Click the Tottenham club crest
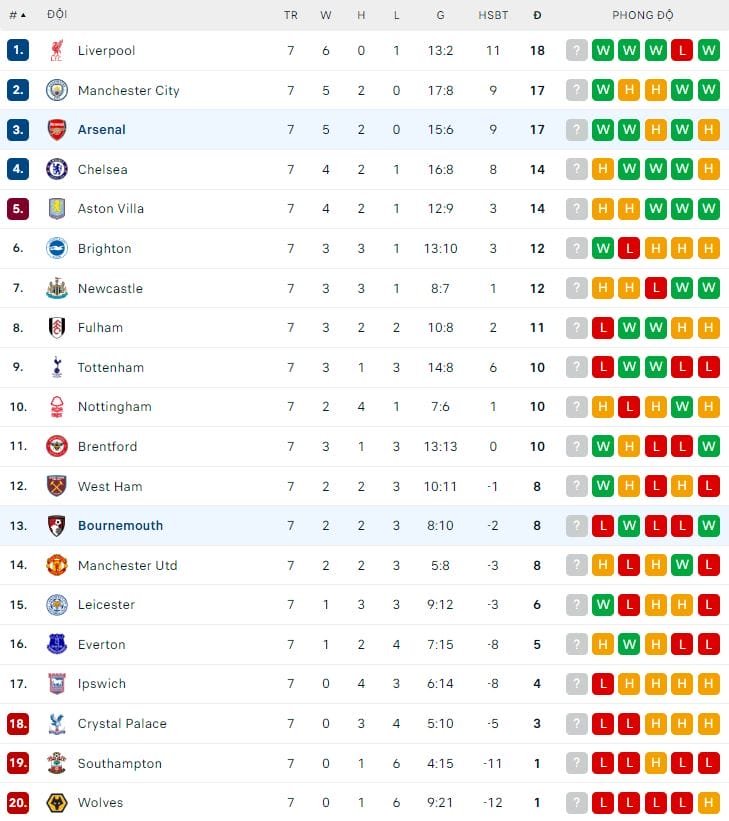729x821 pixels. pos(57,367)
